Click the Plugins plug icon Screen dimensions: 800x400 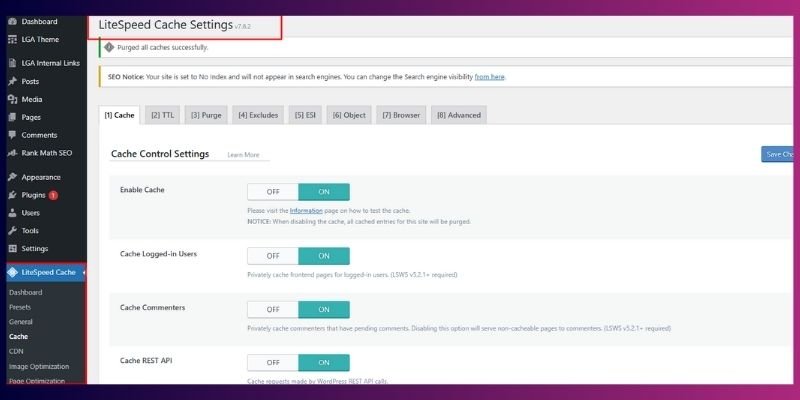coord(13,195)
